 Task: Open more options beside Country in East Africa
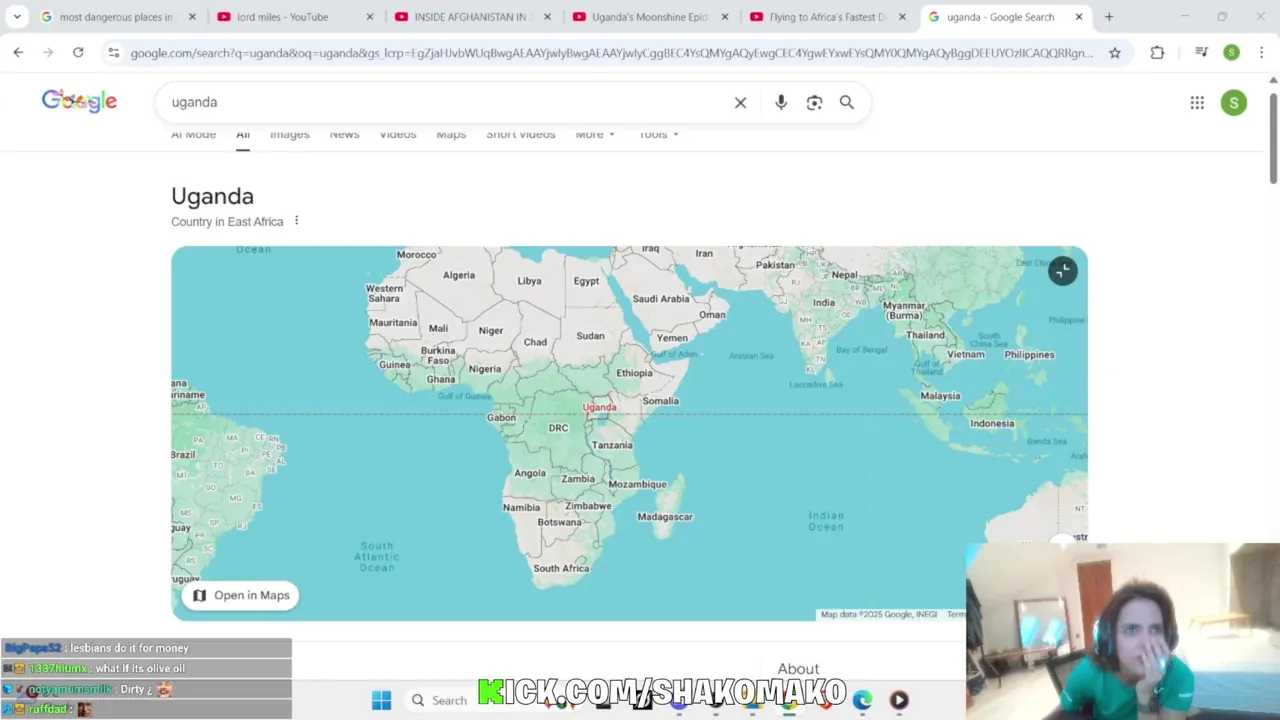[x=296, y=221]
